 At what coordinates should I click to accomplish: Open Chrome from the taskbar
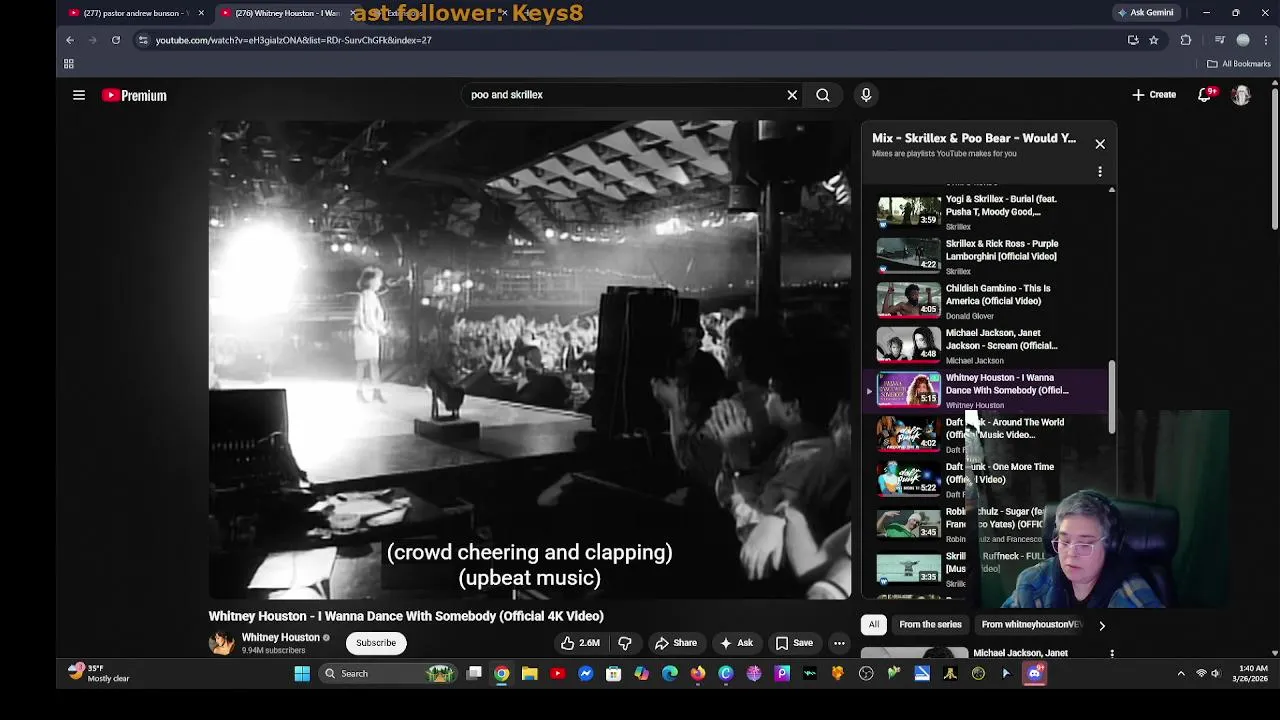coord(502,674)
